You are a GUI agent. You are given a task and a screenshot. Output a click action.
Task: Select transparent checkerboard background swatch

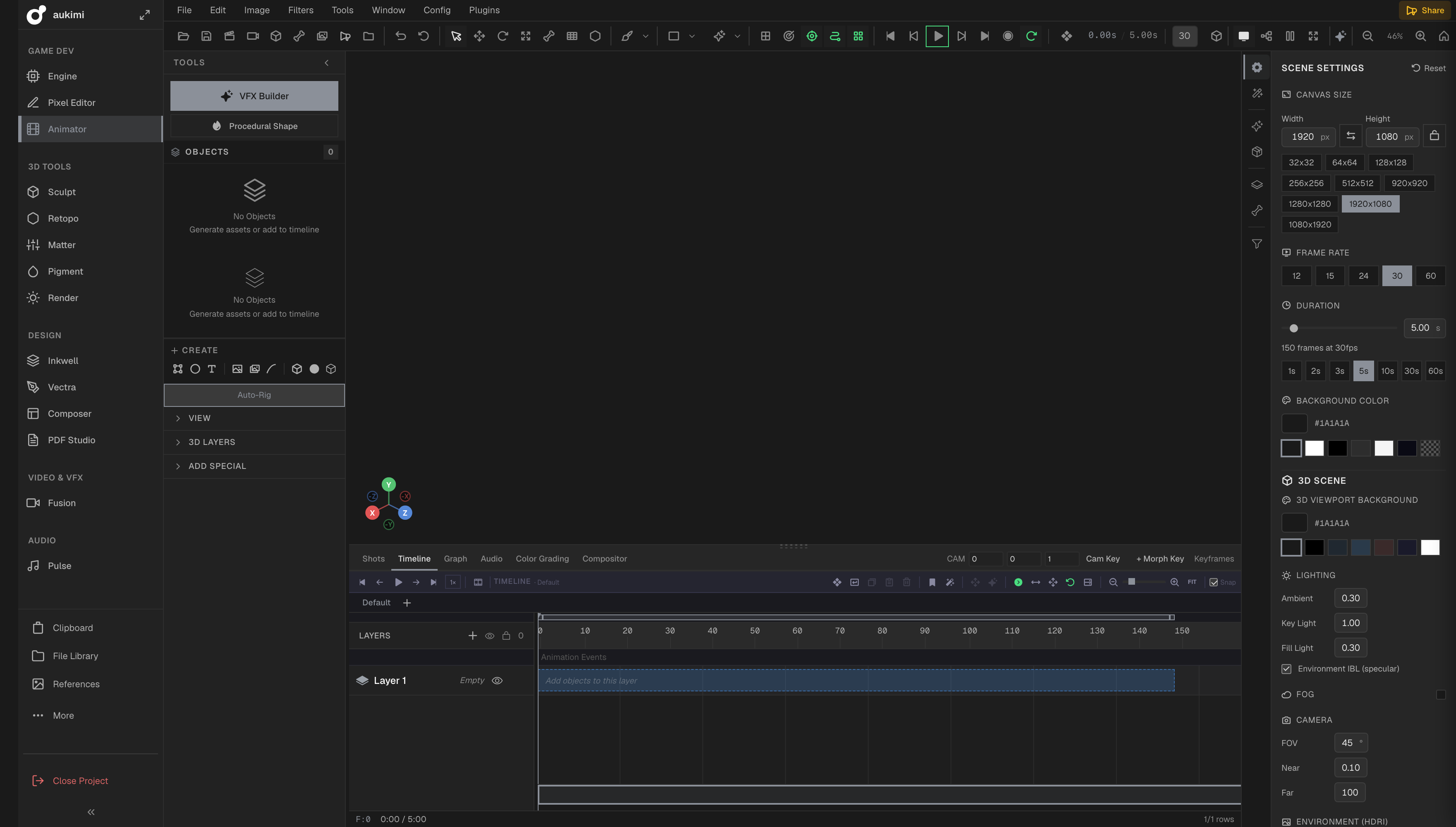click(1430, 447)
